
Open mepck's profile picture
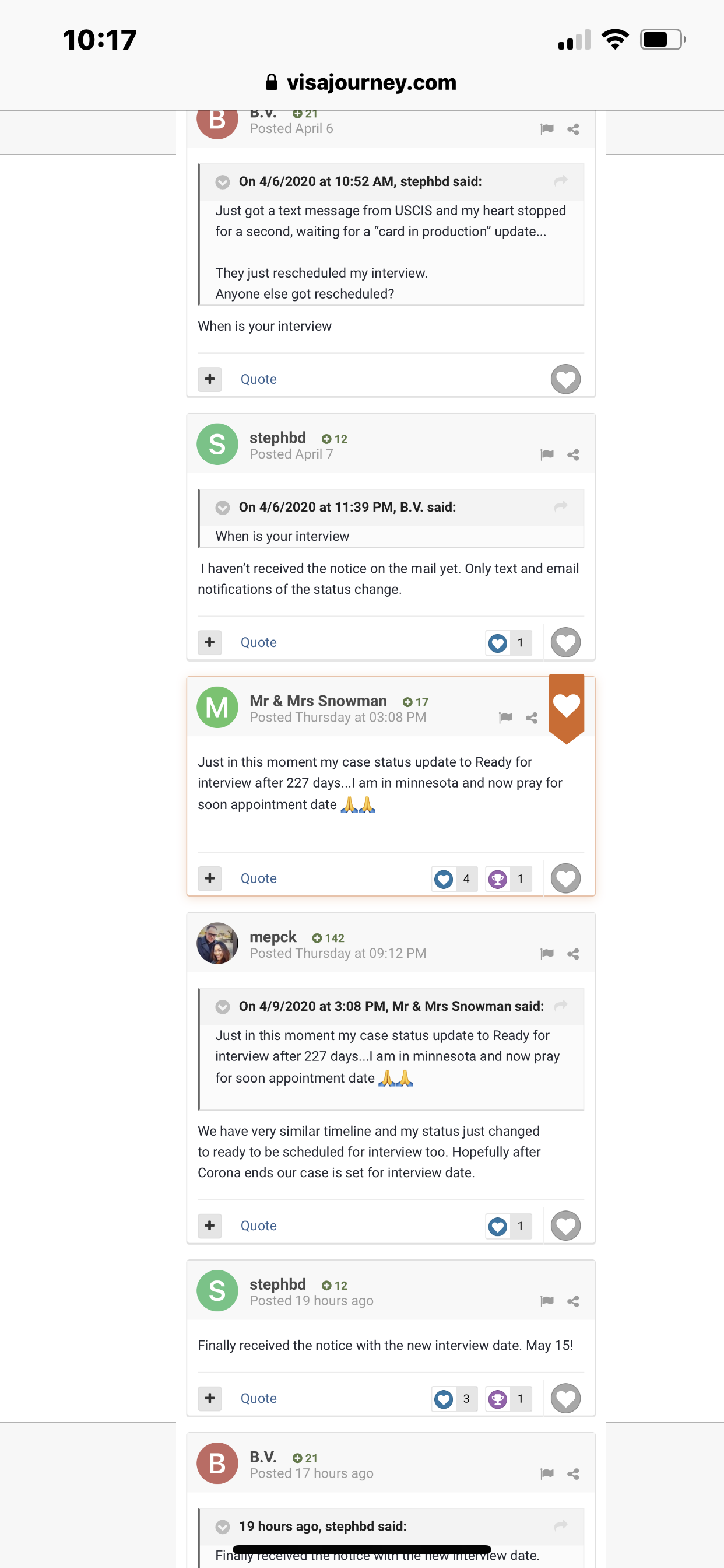(x=217, y=943)
